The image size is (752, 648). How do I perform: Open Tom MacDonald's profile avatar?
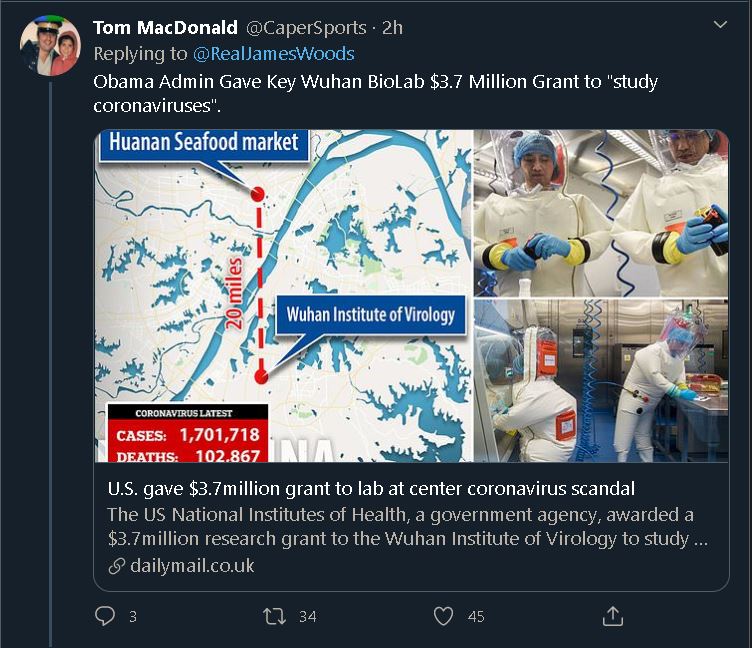(x=50, y=46)
